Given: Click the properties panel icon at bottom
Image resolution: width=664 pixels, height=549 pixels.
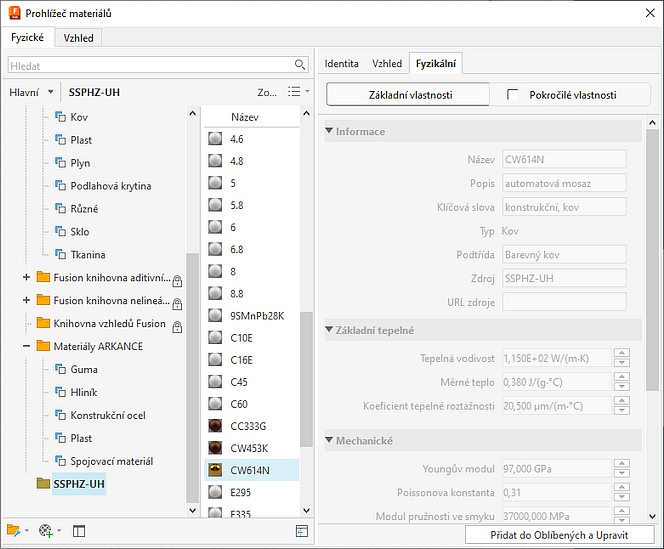Looking at the screenshot, I should (301, 530).
